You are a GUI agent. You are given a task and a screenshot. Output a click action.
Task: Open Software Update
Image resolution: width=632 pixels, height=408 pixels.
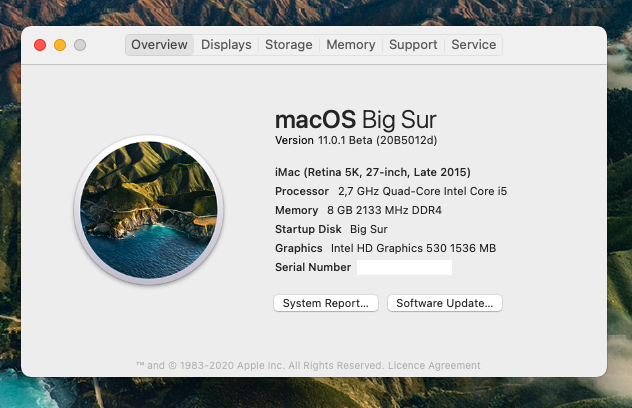coord(445,303)
